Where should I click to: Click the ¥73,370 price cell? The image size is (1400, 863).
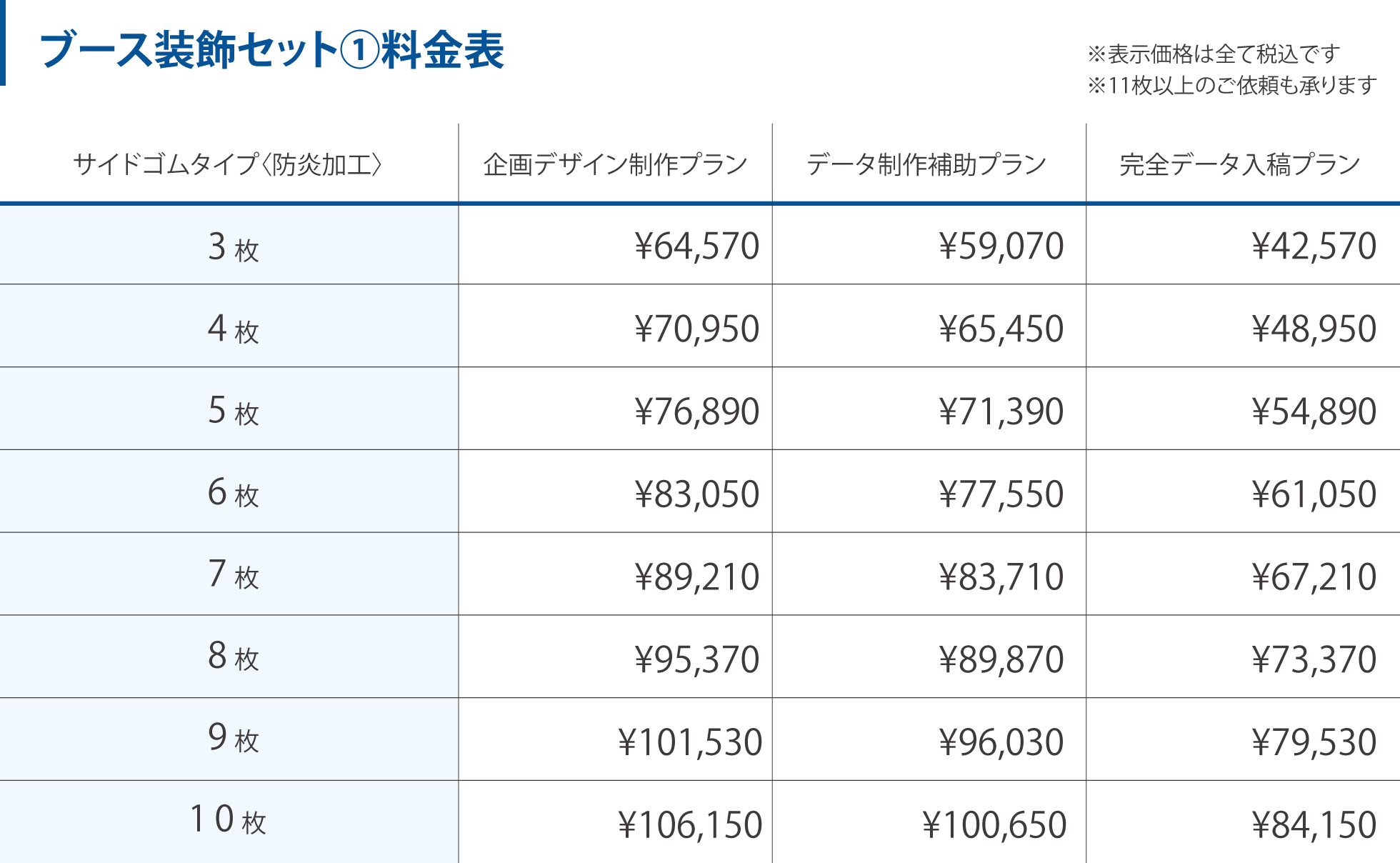point(1314,659)
